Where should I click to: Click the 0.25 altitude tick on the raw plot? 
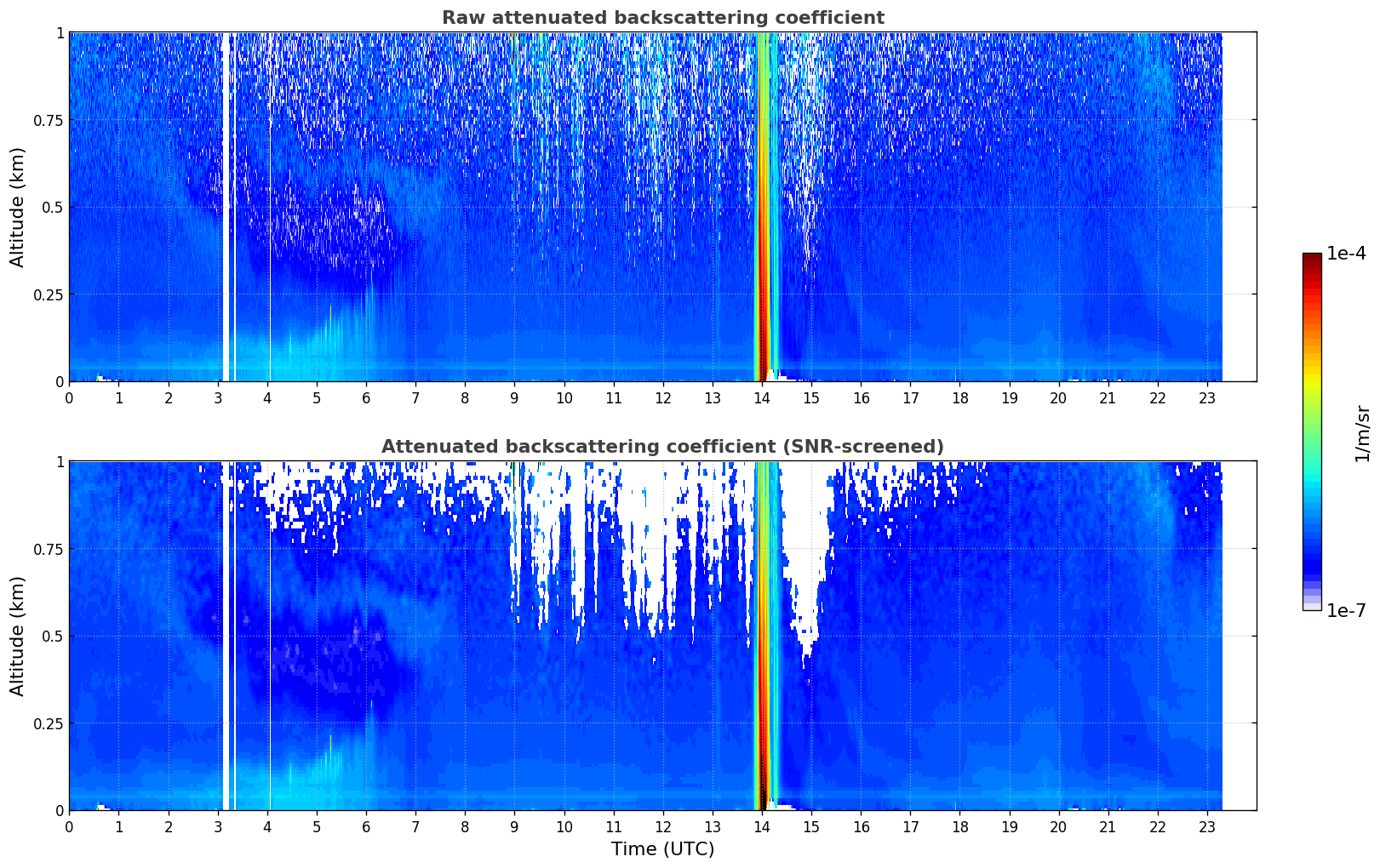pyautogui.click(x=48, y=294)
